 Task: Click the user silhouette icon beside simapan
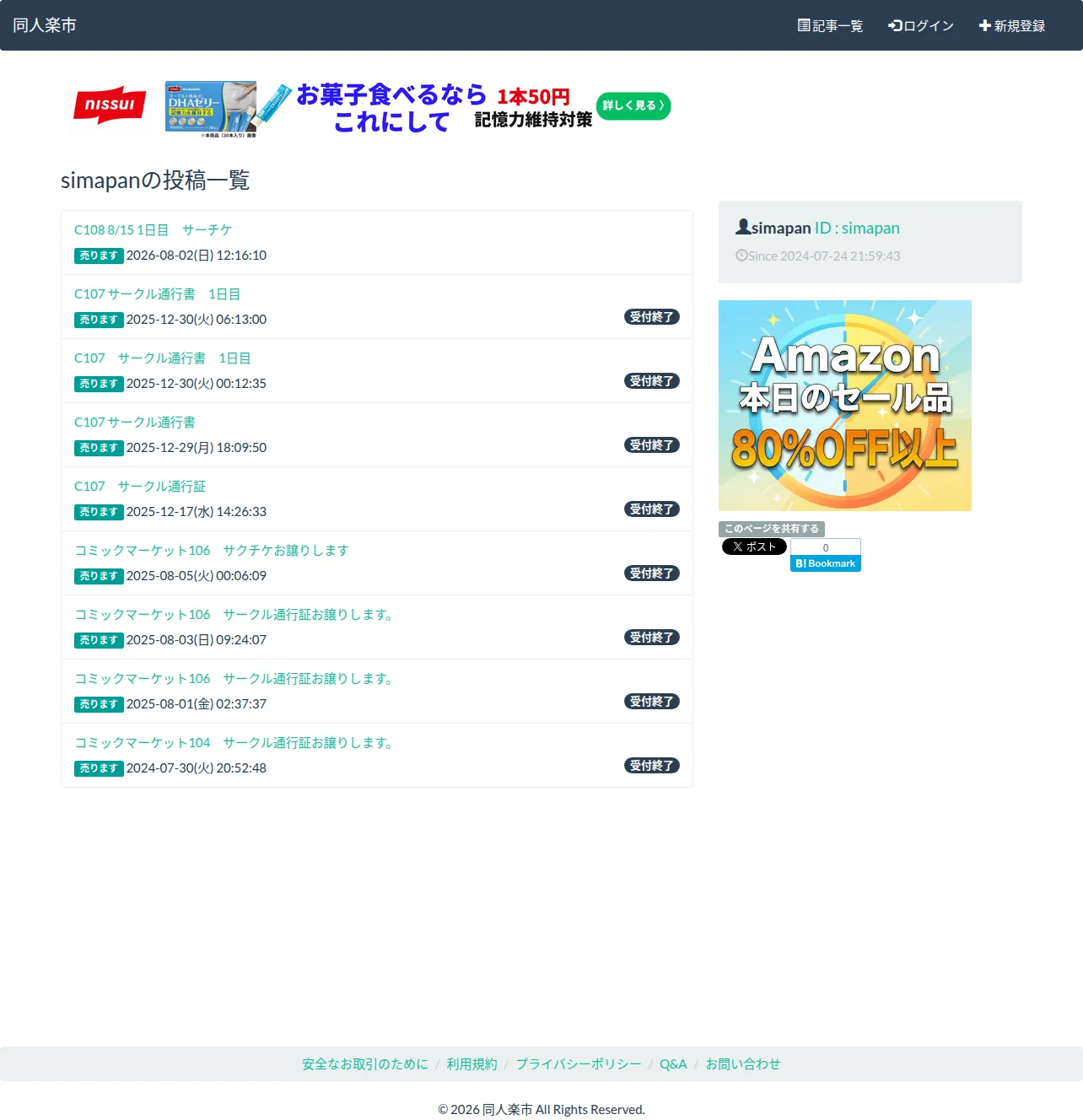tap(743, 227)
